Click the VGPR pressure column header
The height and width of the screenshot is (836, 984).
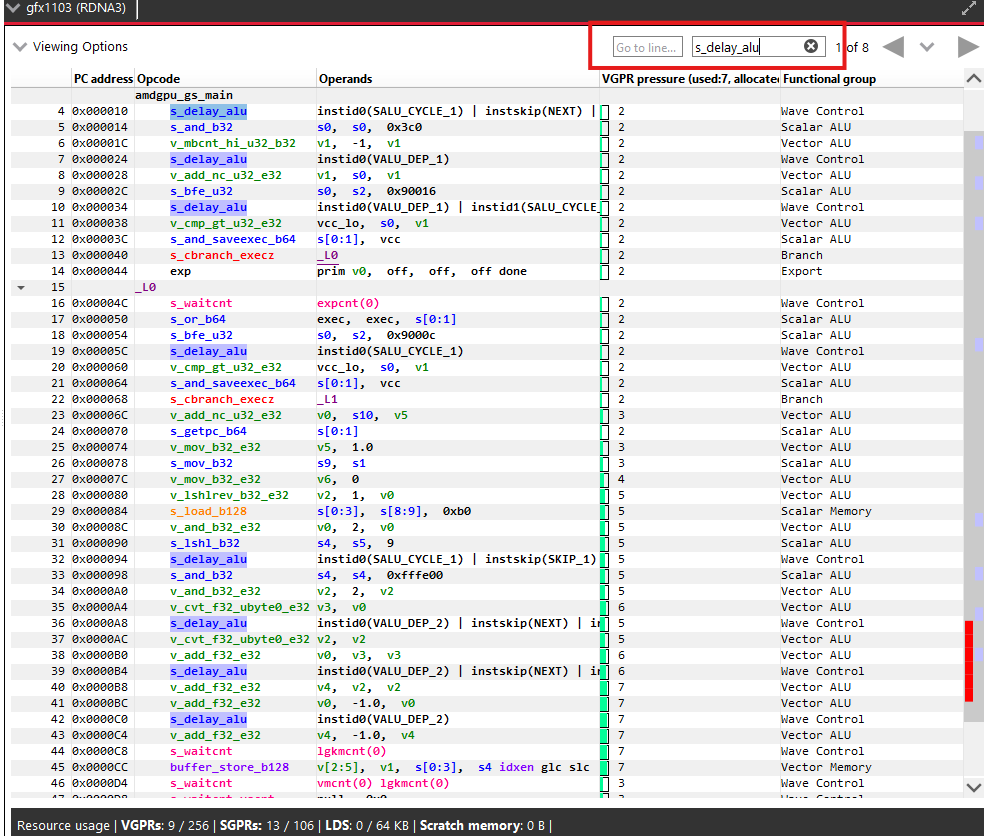tap(688, 79)
